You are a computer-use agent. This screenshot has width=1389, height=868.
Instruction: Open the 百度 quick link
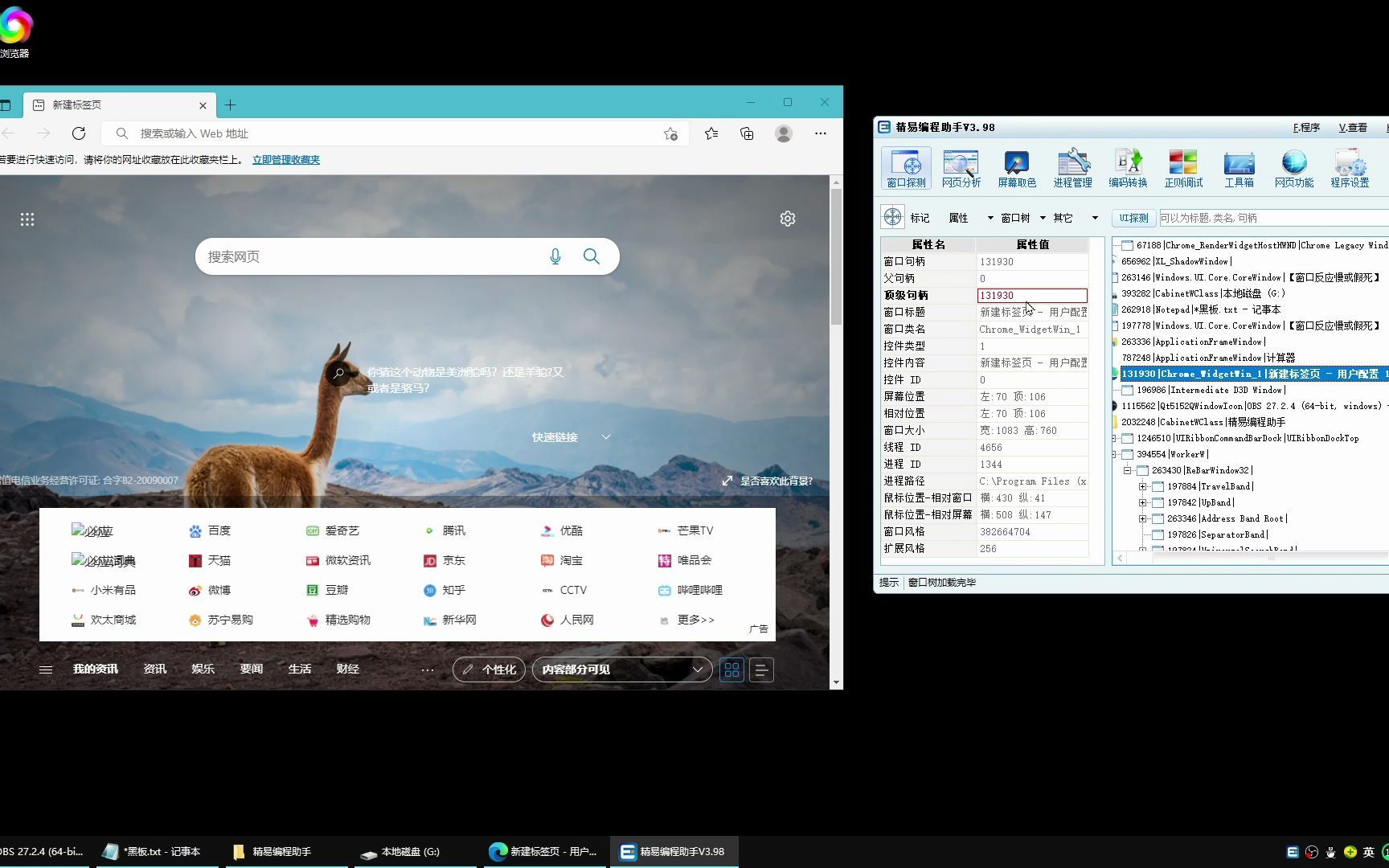(x=210, y=530)
